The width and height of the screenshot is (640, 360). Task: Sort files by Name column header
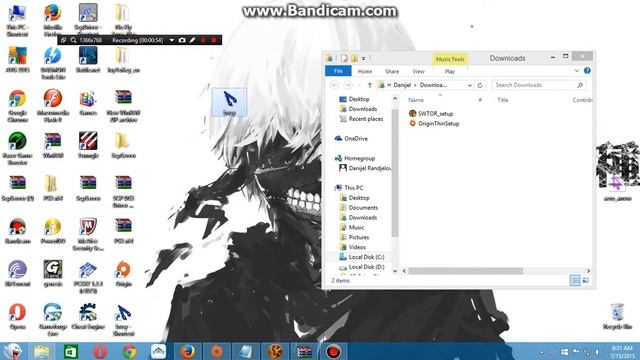click(416, 100)
